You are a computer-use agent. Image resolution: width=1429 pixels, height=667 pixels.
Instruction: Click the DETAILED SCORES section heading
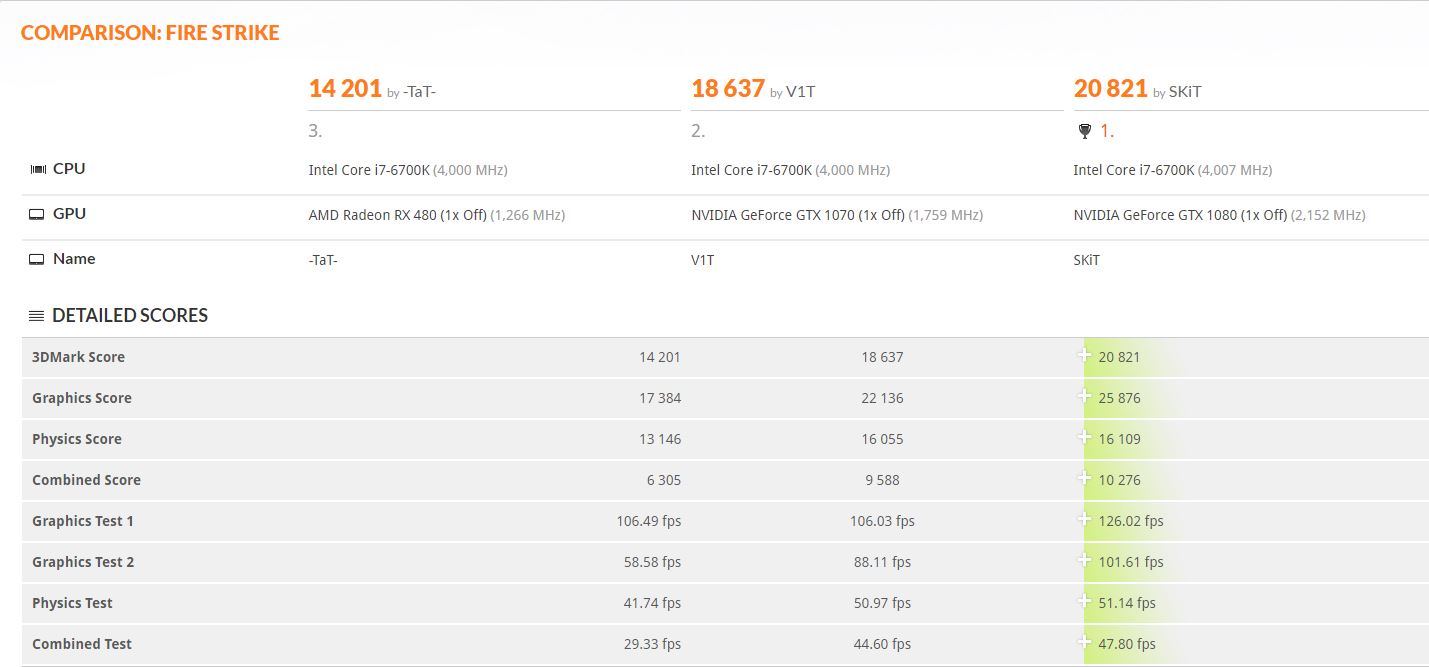[130, 316]
